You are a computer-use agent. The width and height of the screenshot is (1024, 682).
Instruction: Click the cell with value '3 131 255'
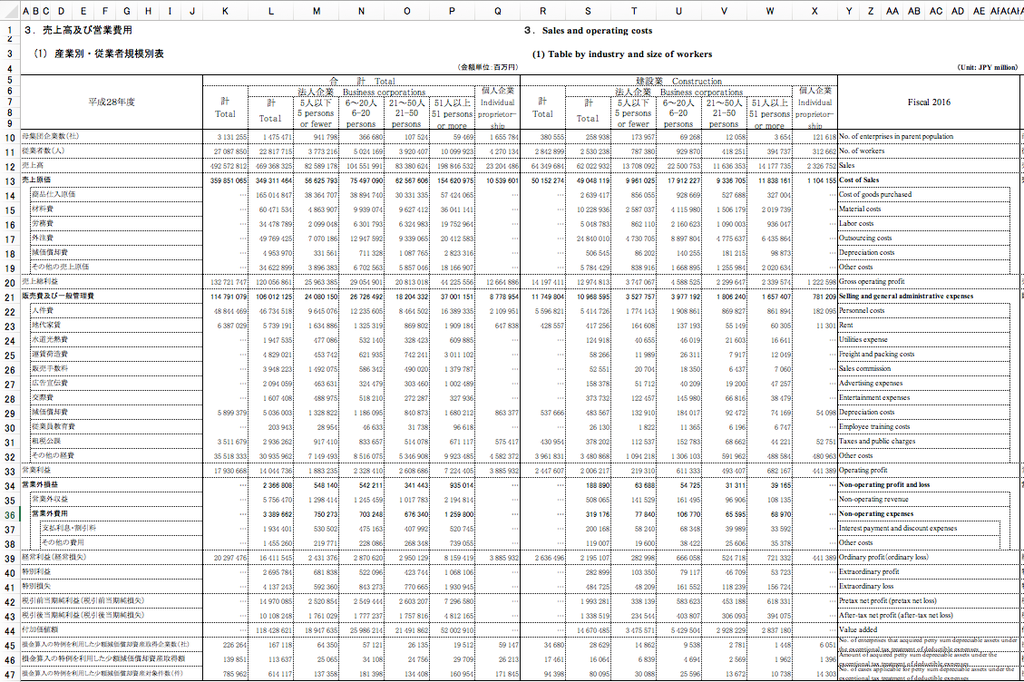[x=225, y=137]
